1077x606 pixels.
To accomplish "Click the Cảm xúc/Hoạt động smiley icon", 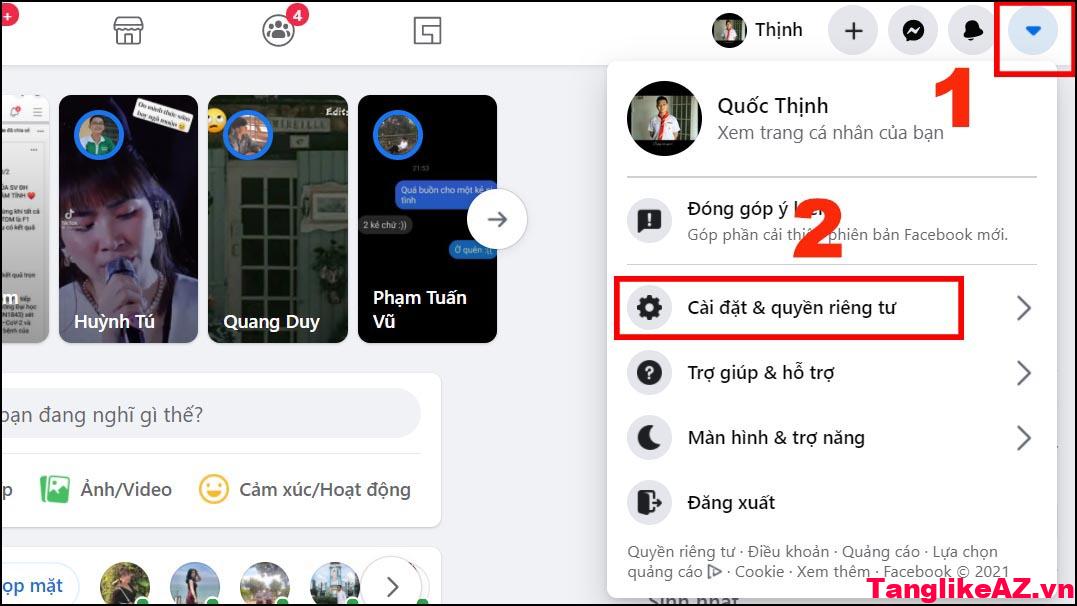I will click(214, 489).
